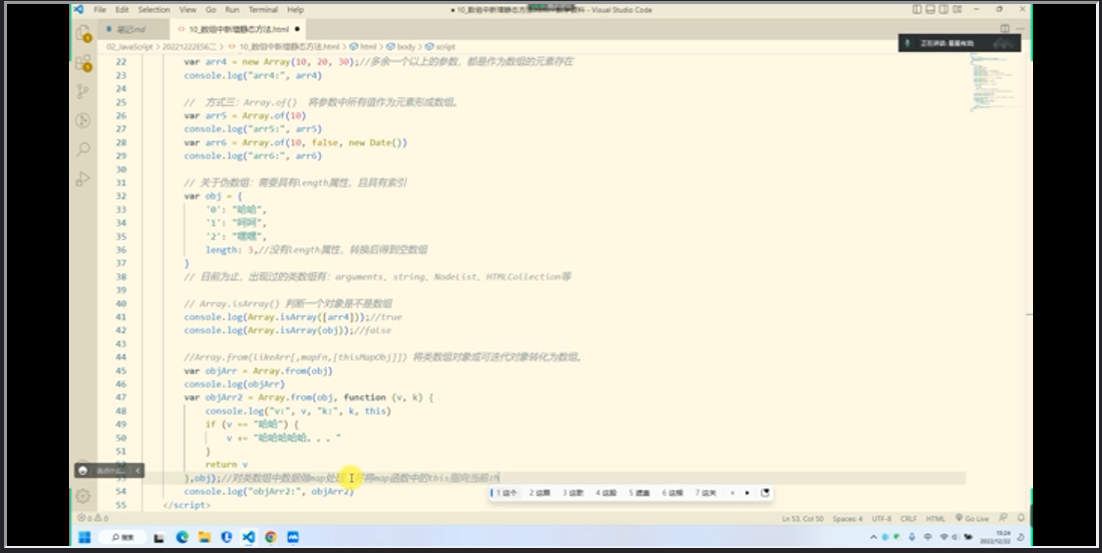Open the Manage gear icon in activity bar
This screenshot has height=553, width=1102.
click(x=83, y=496)
